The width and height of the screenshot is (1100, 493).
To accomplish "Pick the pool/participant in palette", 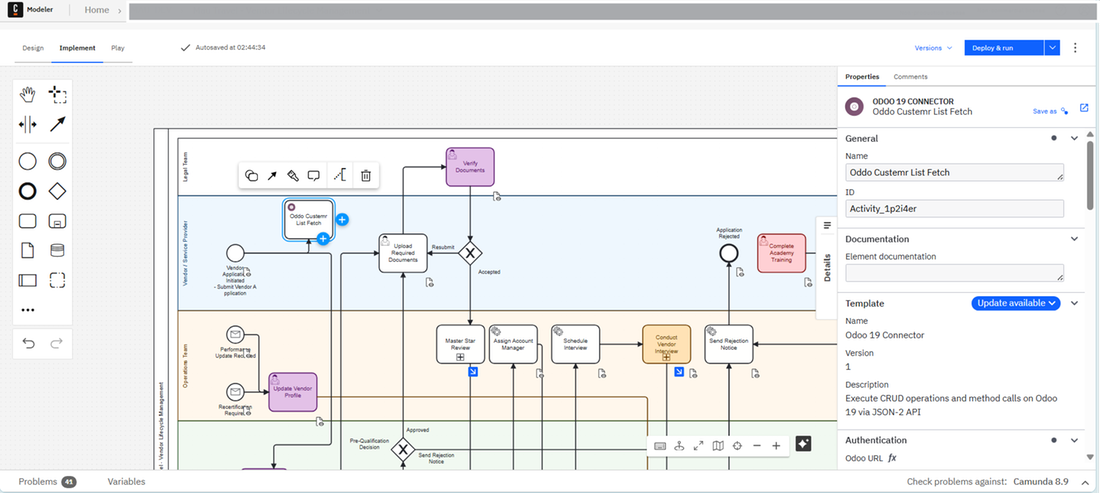I will tap(27, 281).
